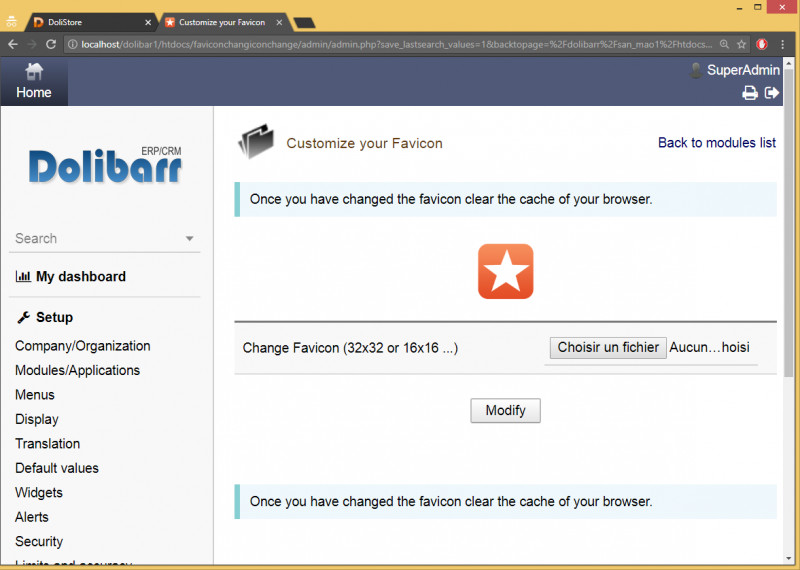Viewport: 800px width, 570px height.
Task: Open the Widgets setup page
Action: (39, 493)
